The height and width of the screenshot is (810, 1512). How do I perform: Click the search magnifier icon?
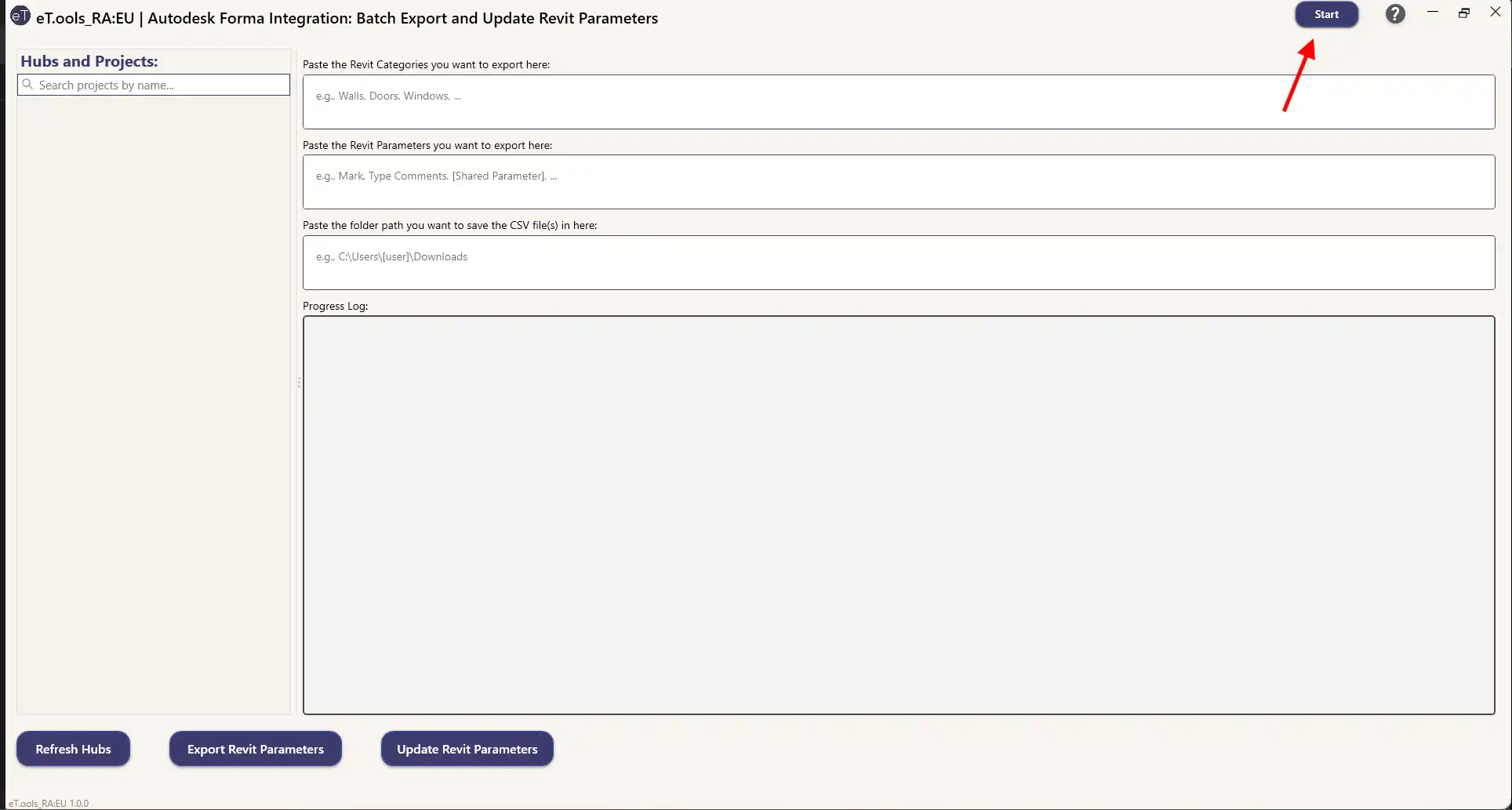(x=27, y=85)
